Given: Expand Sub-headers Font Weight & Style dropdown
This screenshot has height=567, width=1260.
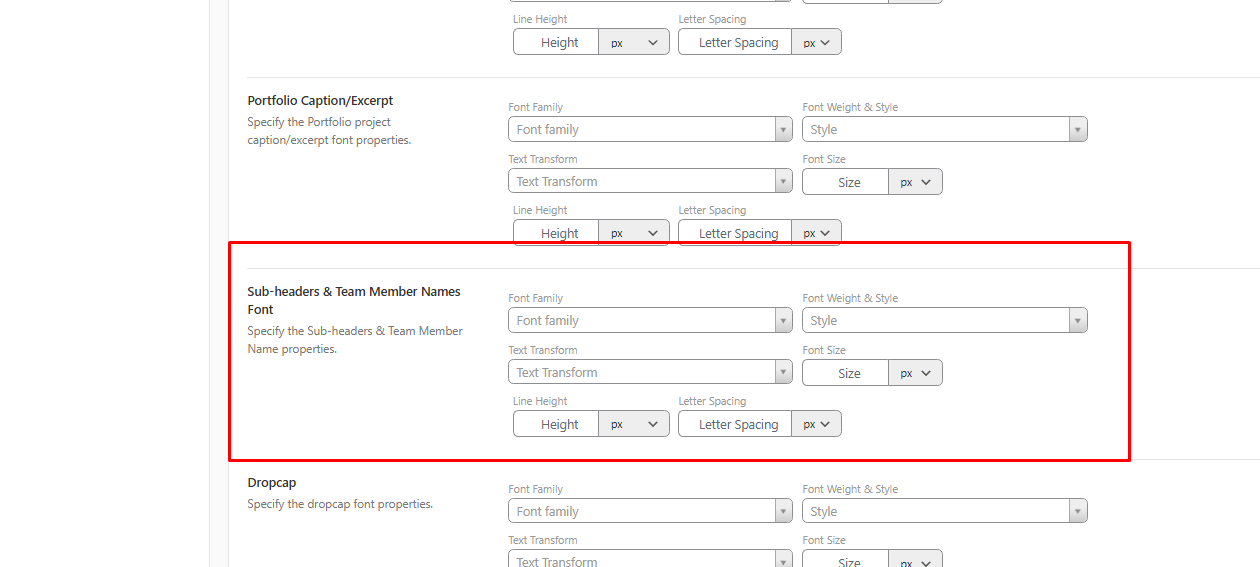Looking at the screenshot, I should 944,321.
